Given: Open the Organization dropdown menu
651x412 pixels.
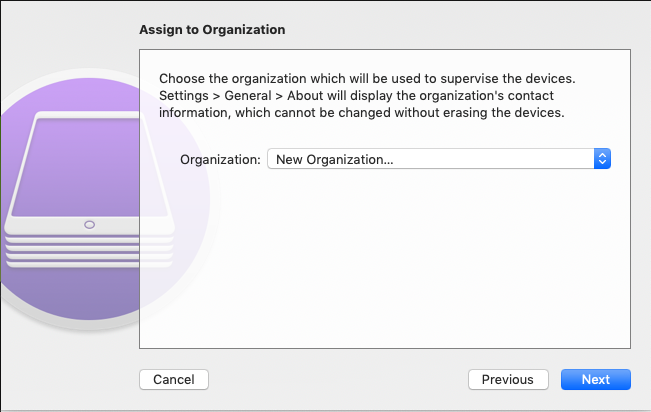Looking at the screenshot, I should [438, 159].
